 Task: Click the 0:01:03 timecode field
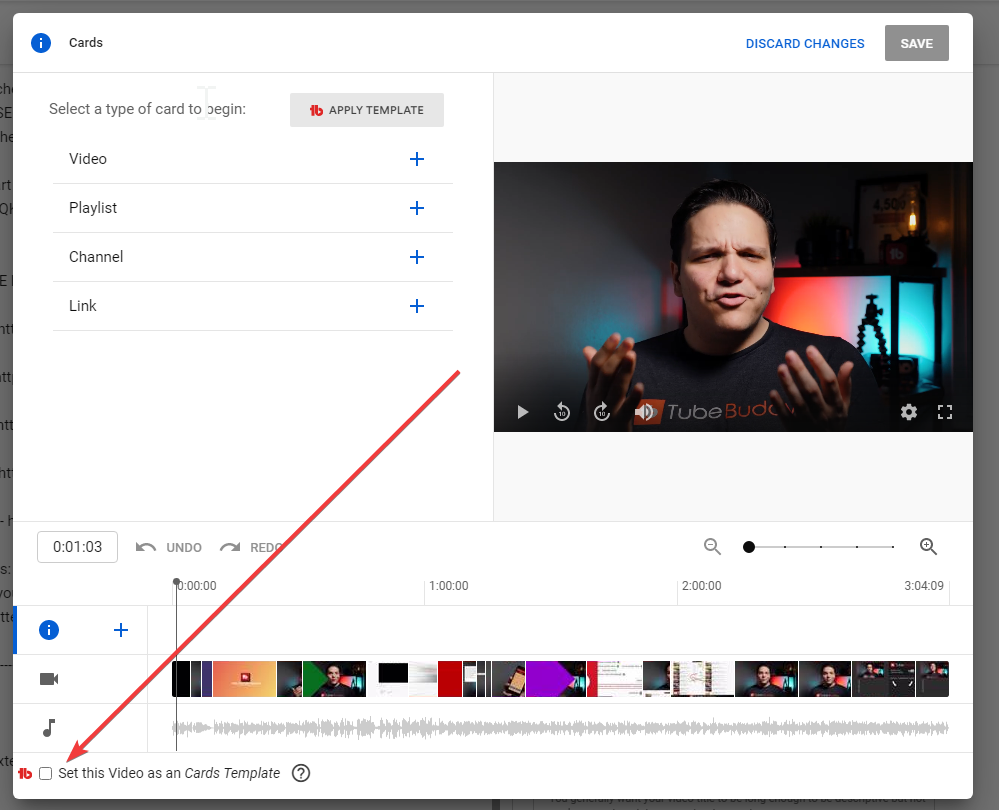coord(78,547)
